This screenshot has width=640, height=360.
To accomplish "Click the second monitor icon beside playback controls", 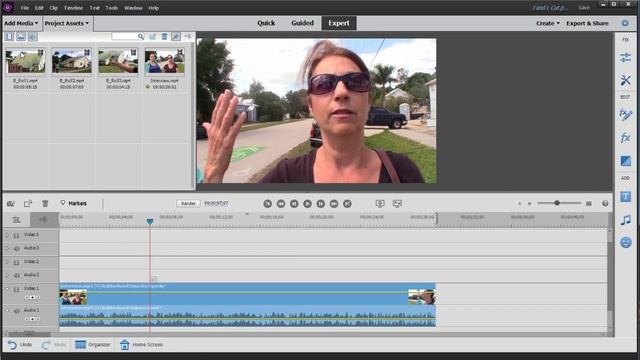I will click(397, 203).
